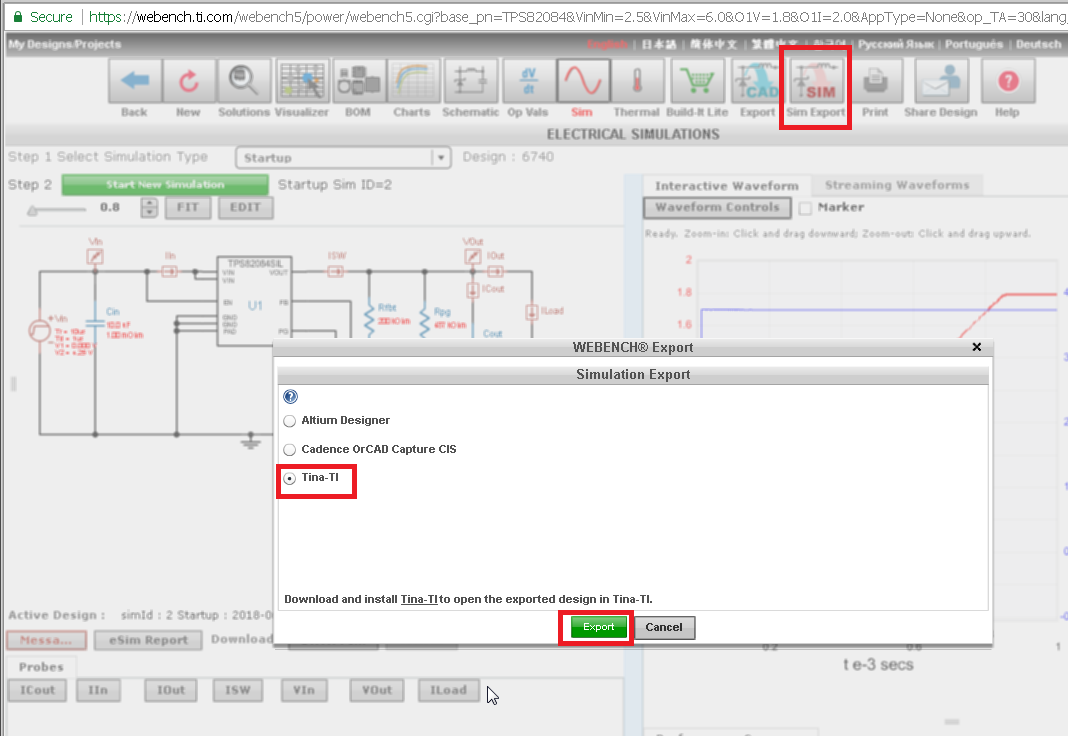Click the Sim Export toolbar icon
1068x736 pixels.
pyautogui.click(x=817, y=81)
